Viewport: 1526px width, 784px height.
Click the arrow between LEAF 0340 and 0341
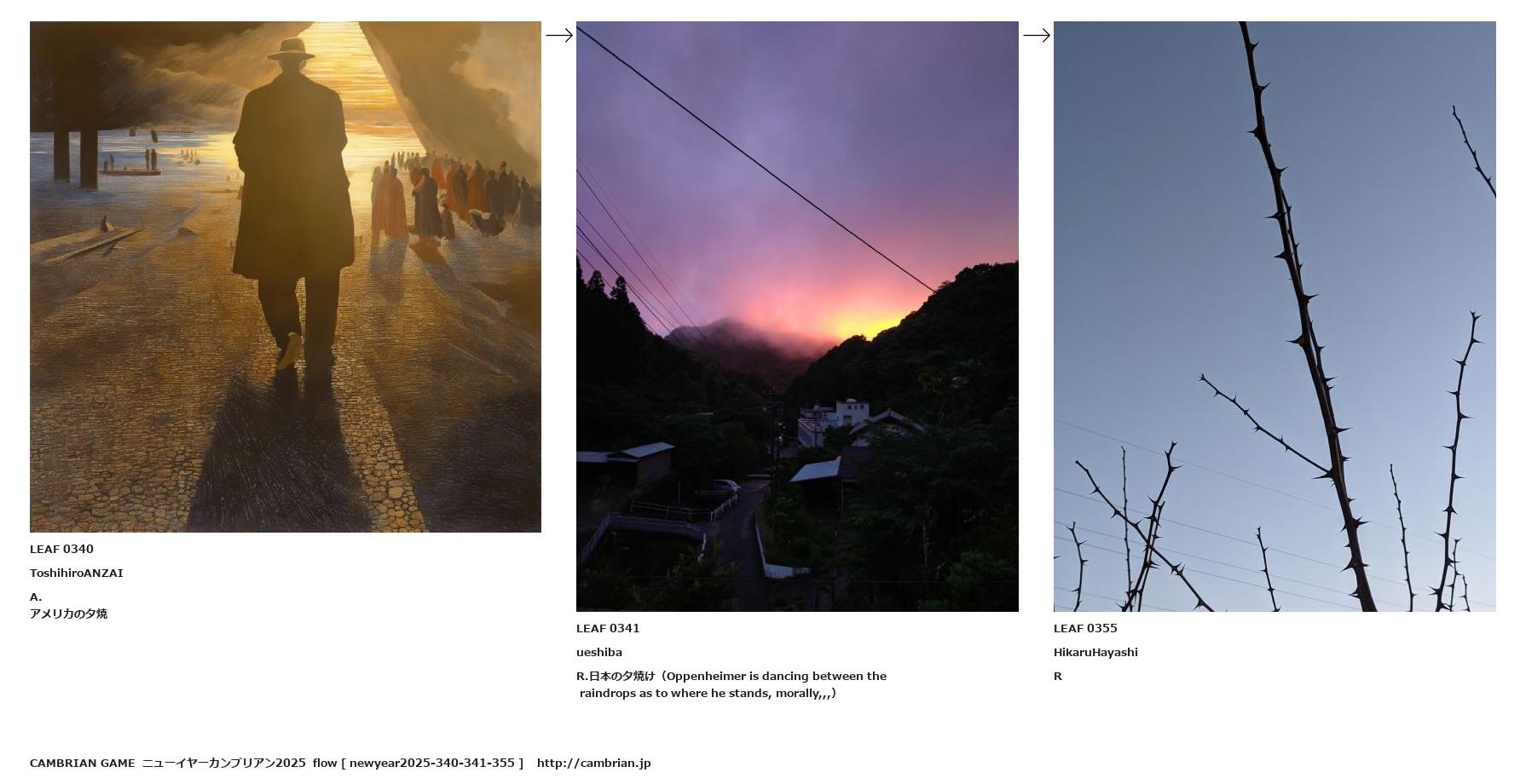[559, 35]
